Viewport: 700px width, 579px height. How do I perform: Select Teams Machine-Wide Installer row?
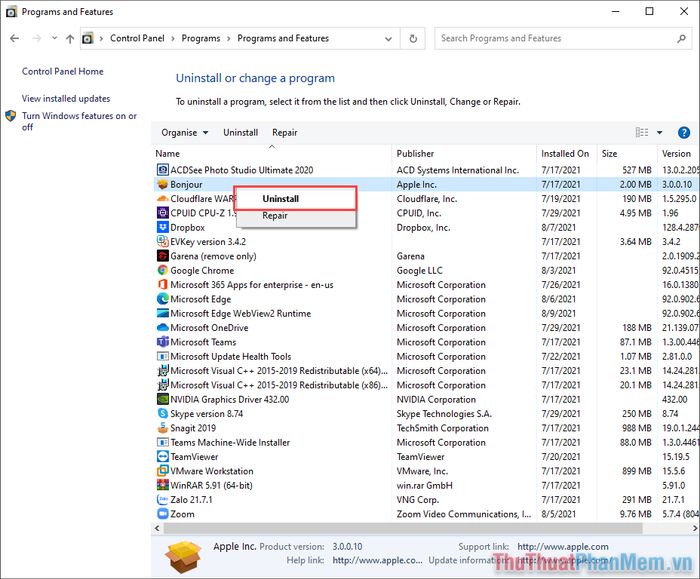click(426, 442)
